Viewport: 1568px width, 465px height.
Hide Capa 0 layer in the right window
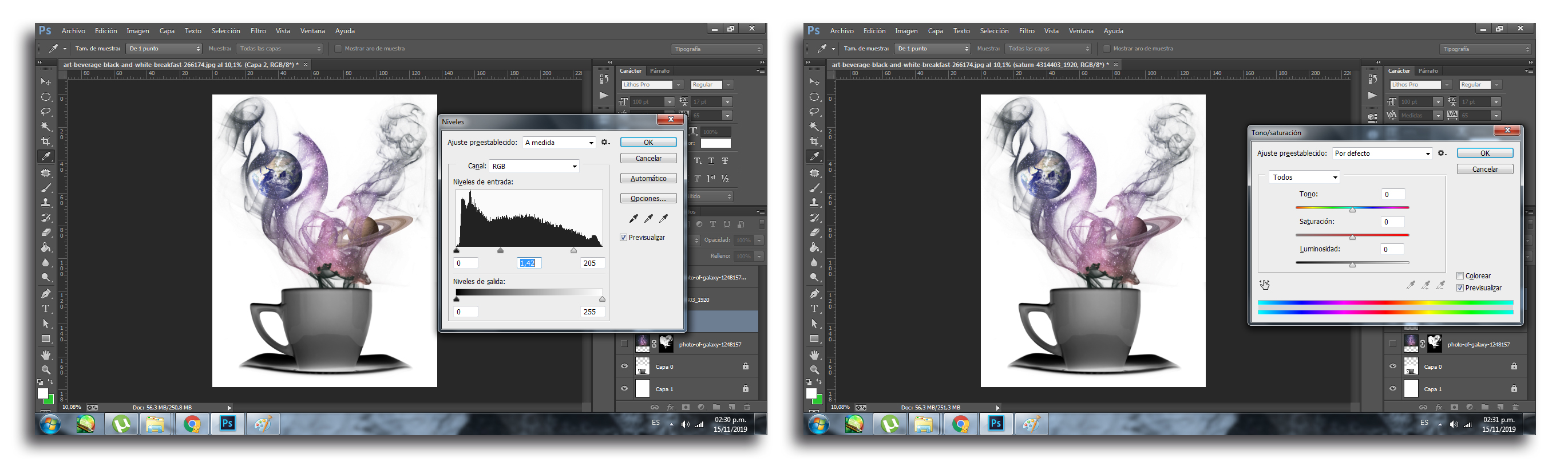[1393, 367]
